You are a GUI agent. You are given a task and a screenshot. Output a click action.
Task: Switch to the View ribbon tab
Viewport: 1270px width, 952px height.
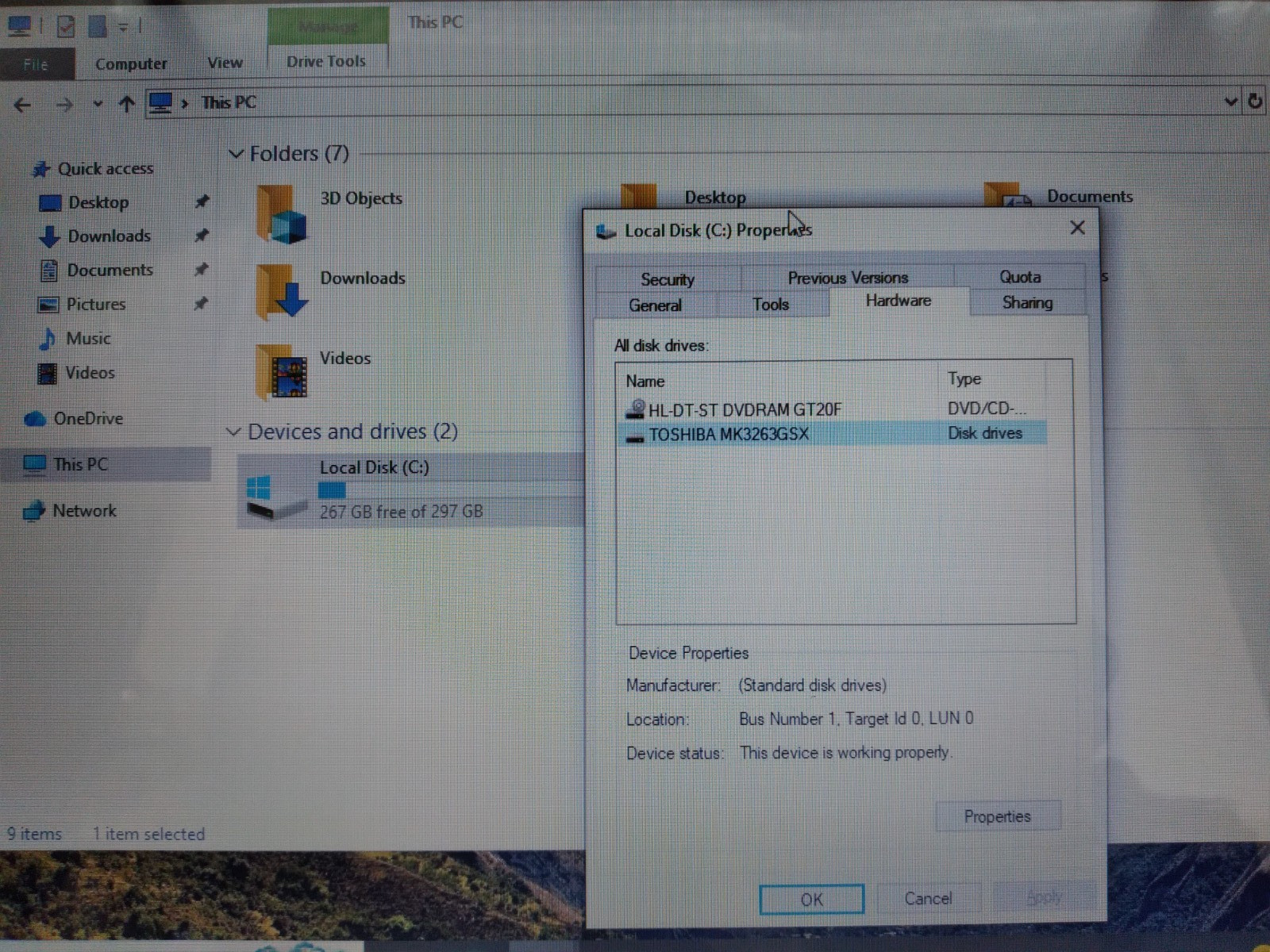[x=225, y=63]
